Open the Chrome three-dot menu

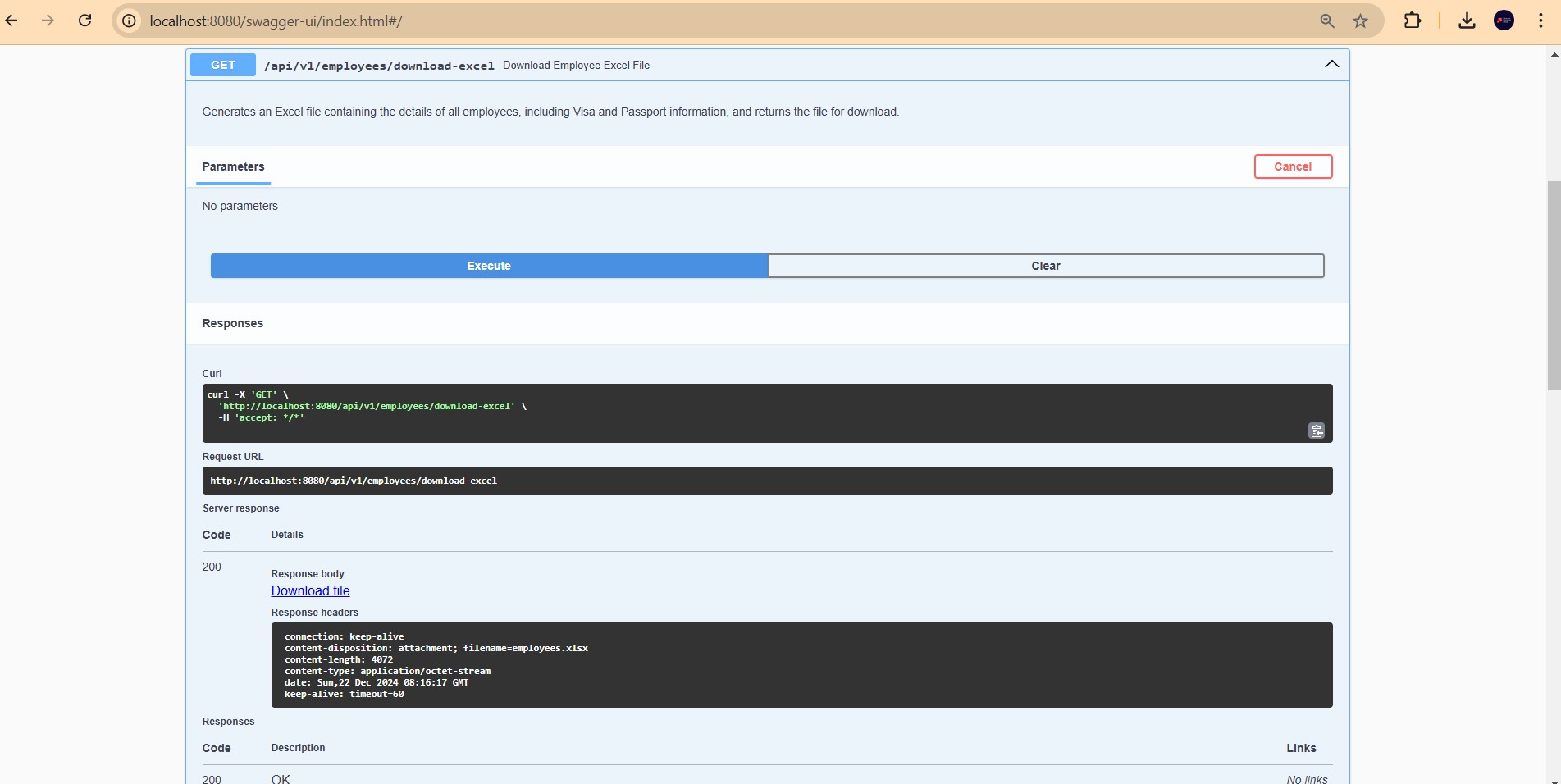[x=1540, y=21]
